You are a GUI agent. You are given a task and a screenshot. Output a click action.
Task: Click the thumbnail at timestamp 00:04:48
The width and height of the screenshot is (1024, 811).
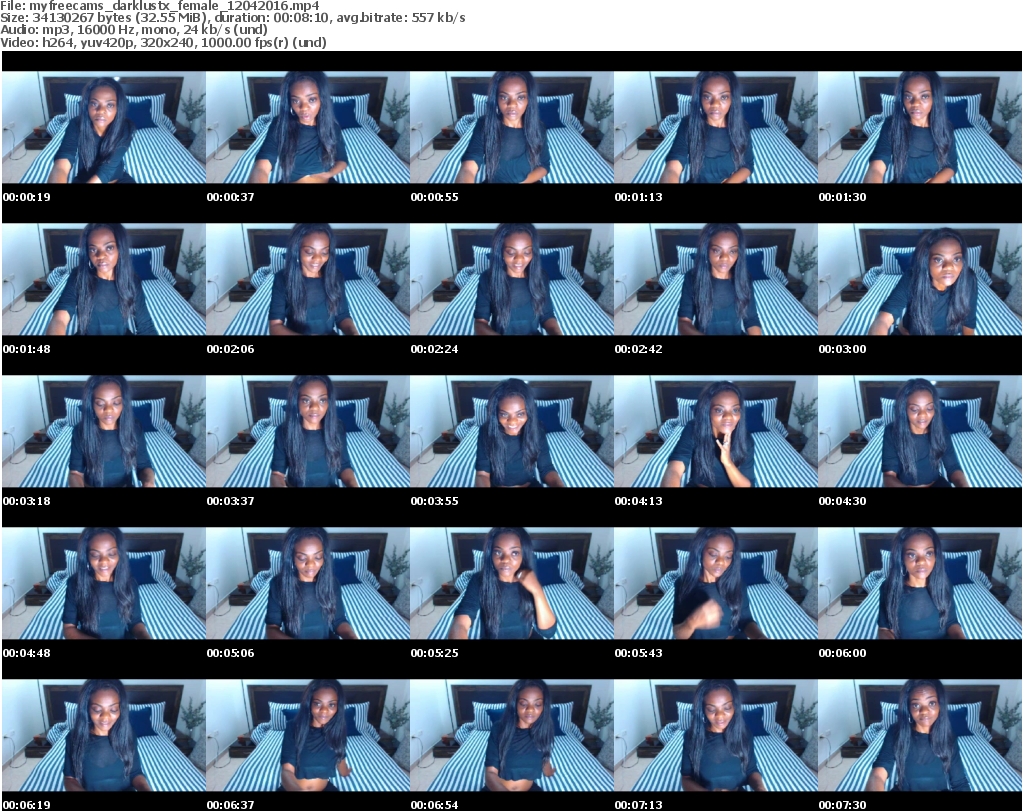104,584
